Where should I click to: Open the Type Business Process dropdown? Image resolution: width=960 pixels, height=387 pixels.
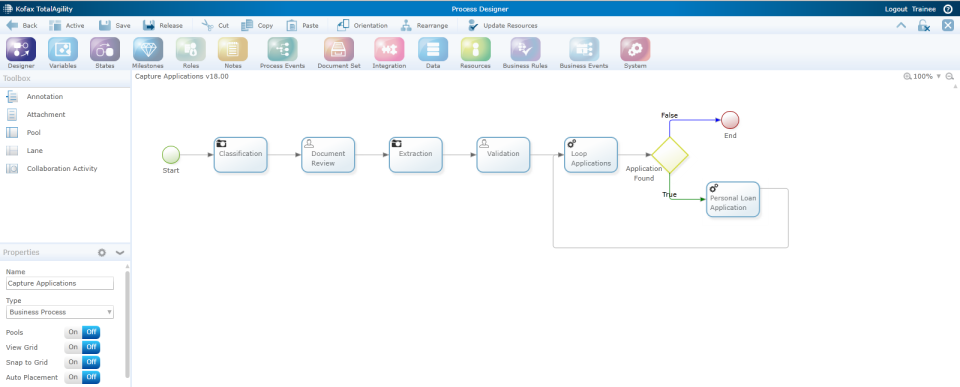point(60,312)
